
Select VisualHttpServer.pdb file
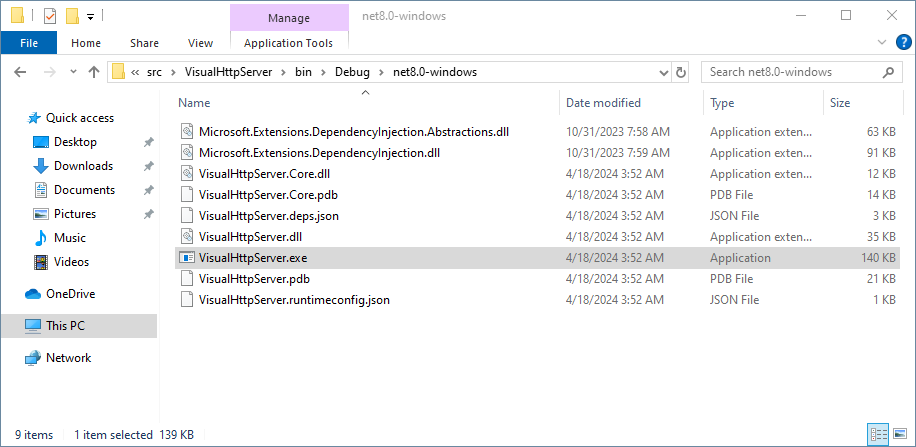(x=254, y=279)
